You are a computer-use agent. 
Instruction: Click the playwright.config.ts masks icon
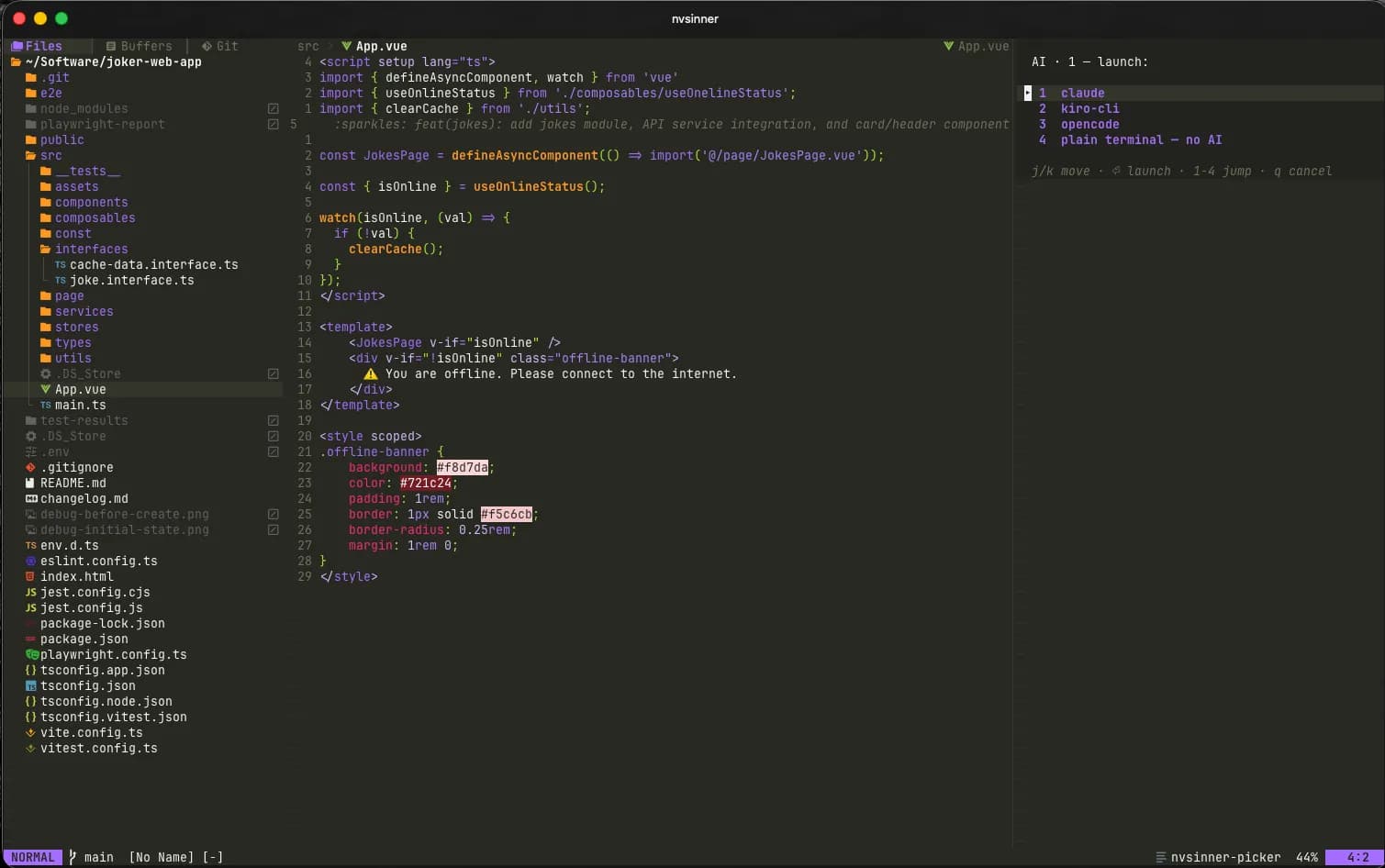[x=32, y=654]
